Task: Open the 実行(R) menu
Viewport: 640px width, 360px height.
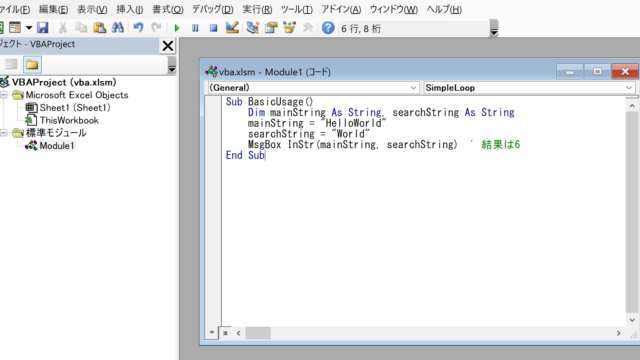Action: pyautogui.click(x=257, y=9)
